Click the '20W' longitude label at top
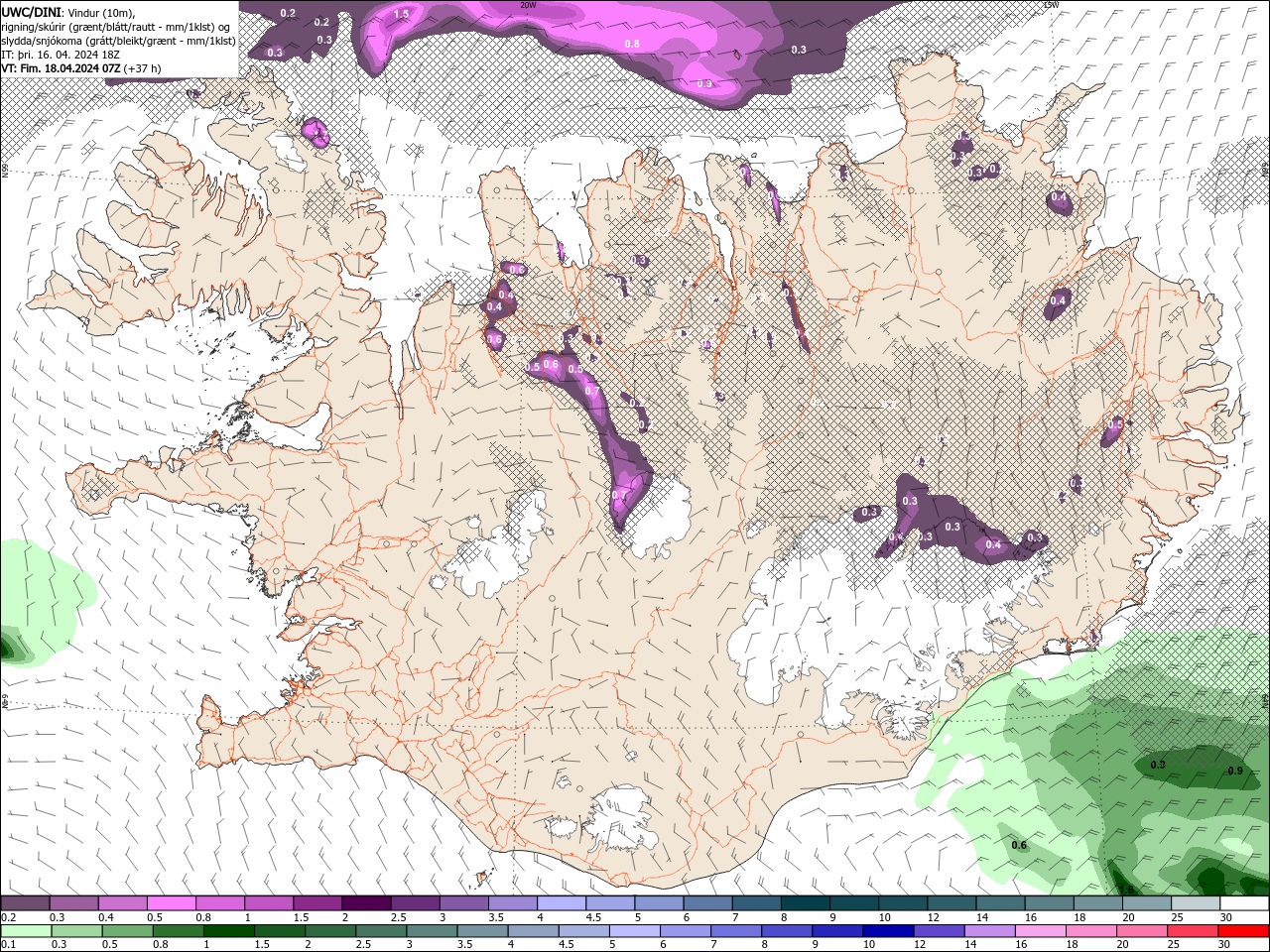This screenshot has height=952, width=1270. coord(528,5)
